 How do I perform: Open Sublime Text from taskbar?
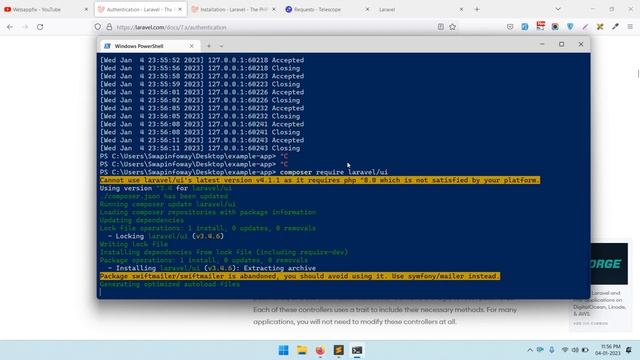[x=338, y=350]
